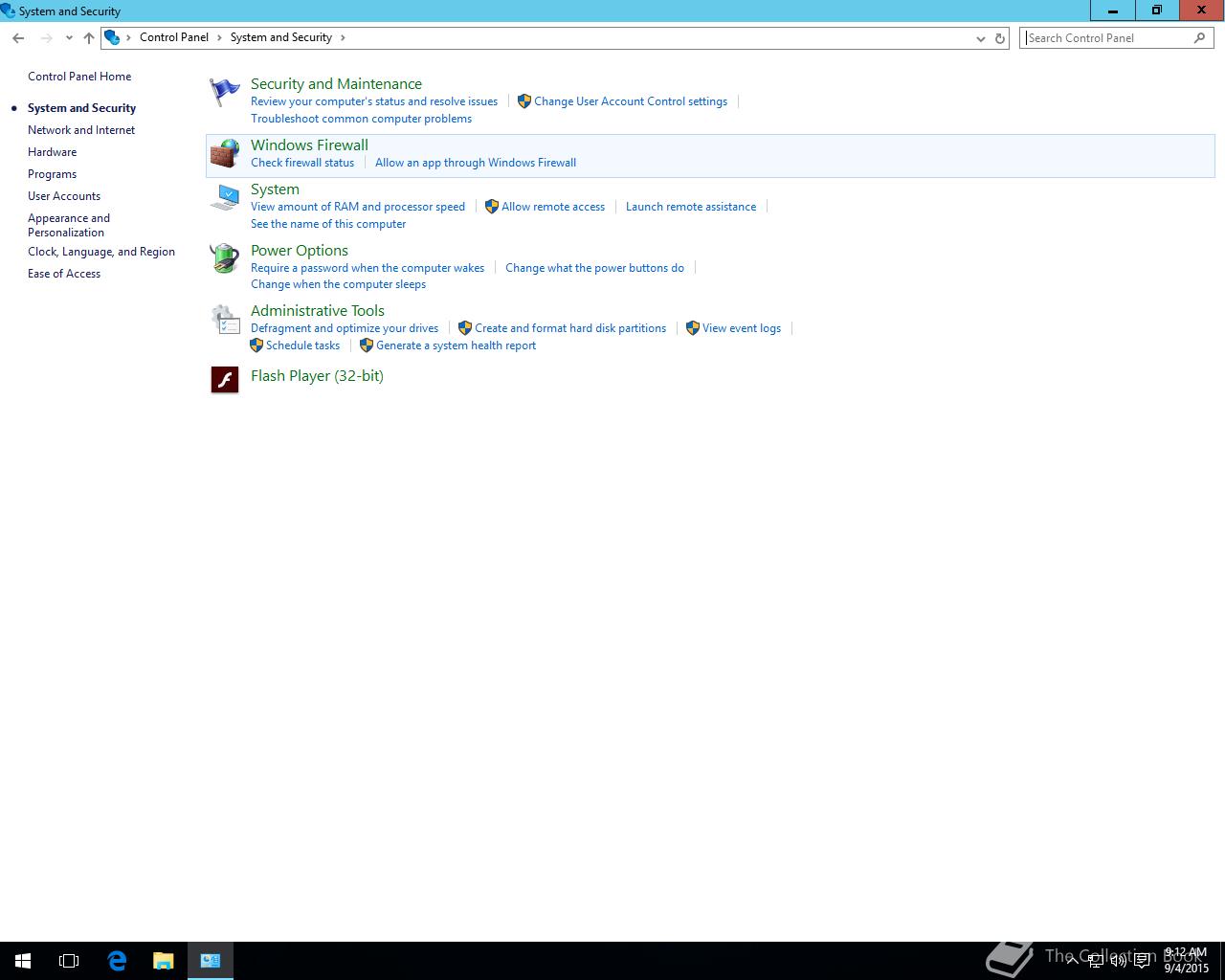Click Schedule tasks
The image size is (1225, 980).
[302, 345]
